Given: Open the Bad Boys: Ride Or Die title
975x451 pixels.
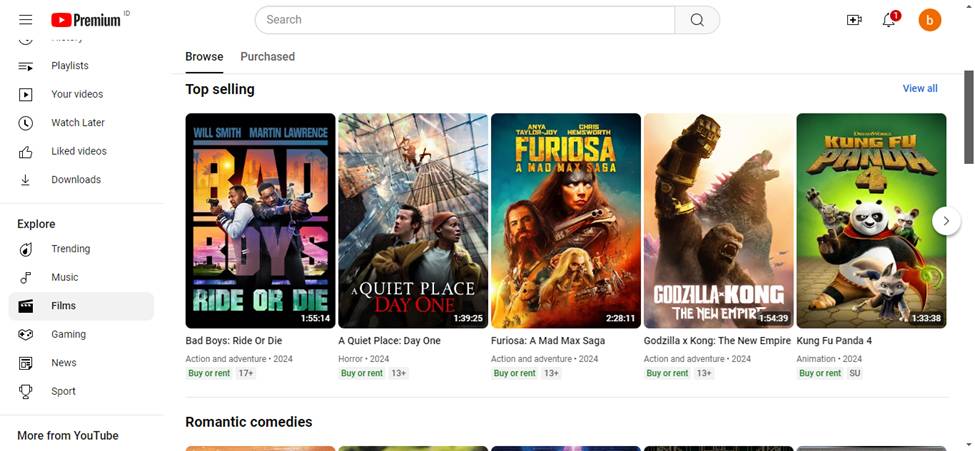Looking at the screenshot, I should coord(233,341).
